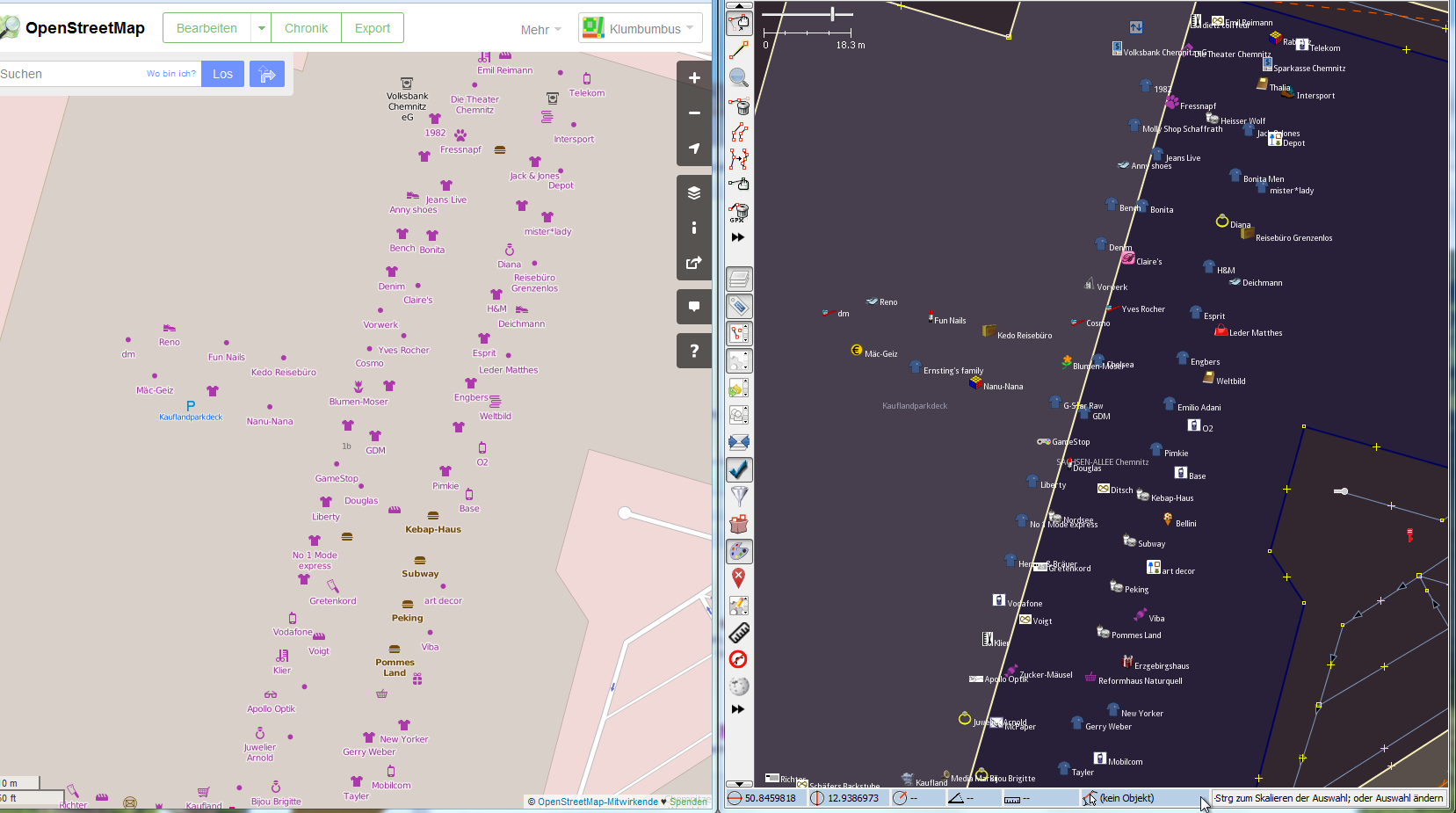Open the Klumbumbus user menu
The height and width of the screenshot is (813, 1456).
point(639,28)
